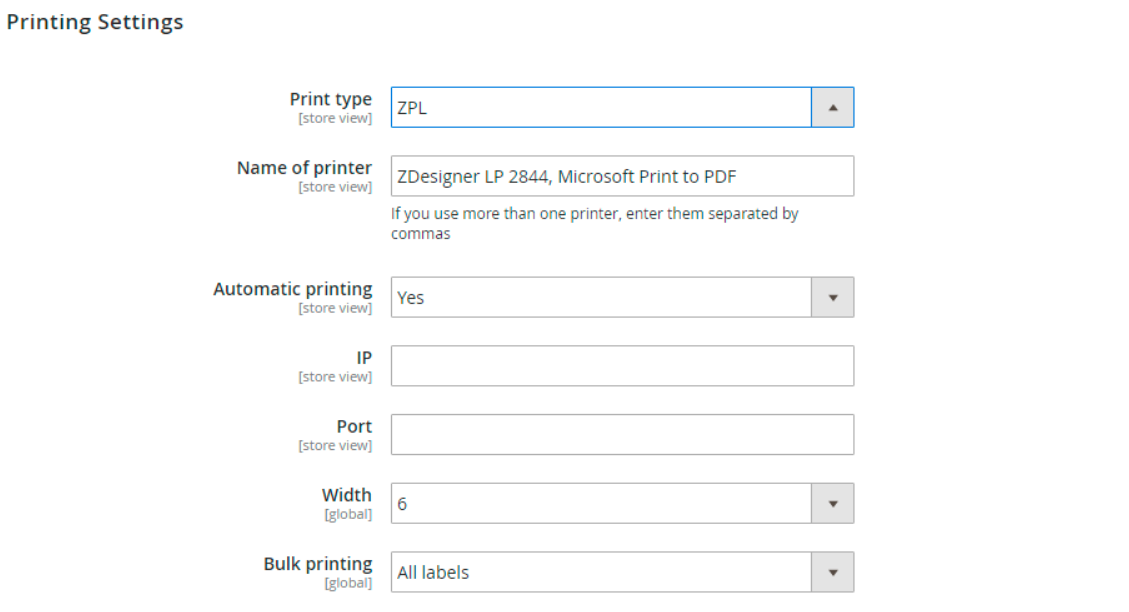Image resolution: width=1129 pixels, height=612 pixels.
Task: Click into the empty Port field
Action: (622, 435)
